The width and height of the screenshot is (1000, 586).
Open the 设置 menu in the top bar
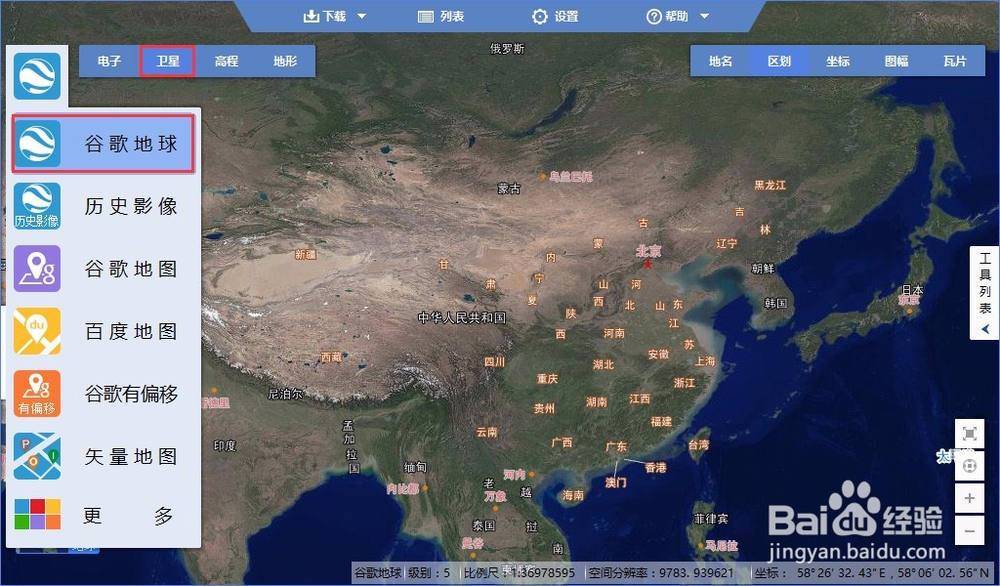click(x=555, y=16)
